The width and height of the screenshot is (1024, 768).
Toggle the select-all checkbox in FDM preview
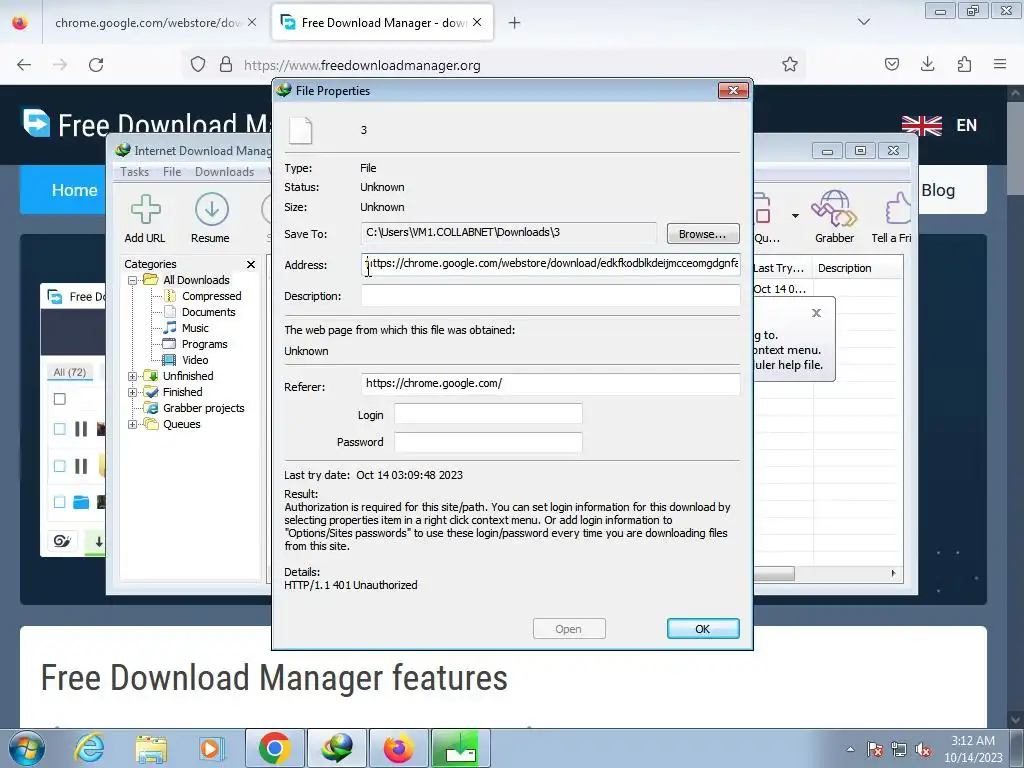(59, 399)
